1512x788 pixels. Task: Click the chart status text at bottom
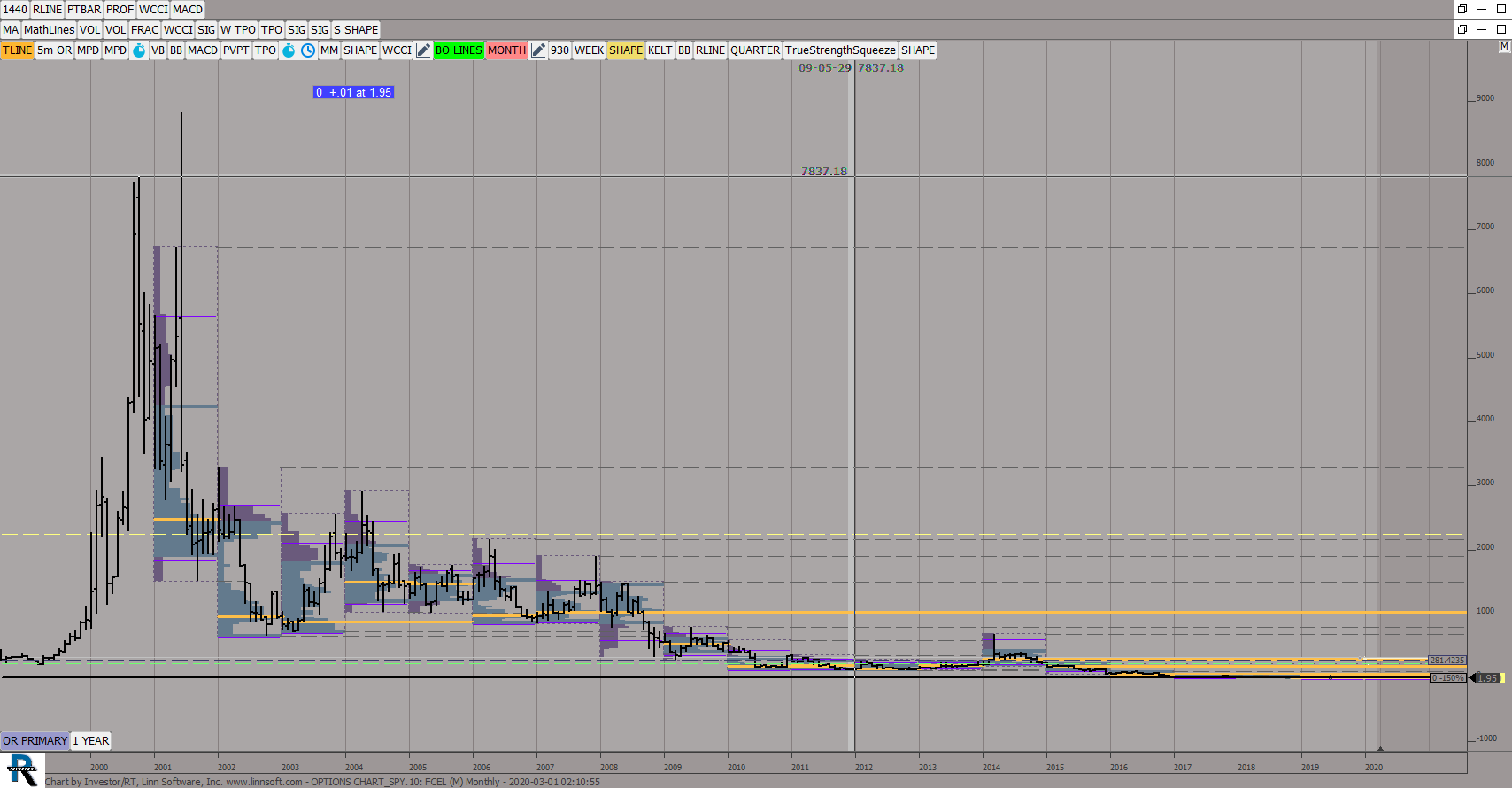(322, 782)
